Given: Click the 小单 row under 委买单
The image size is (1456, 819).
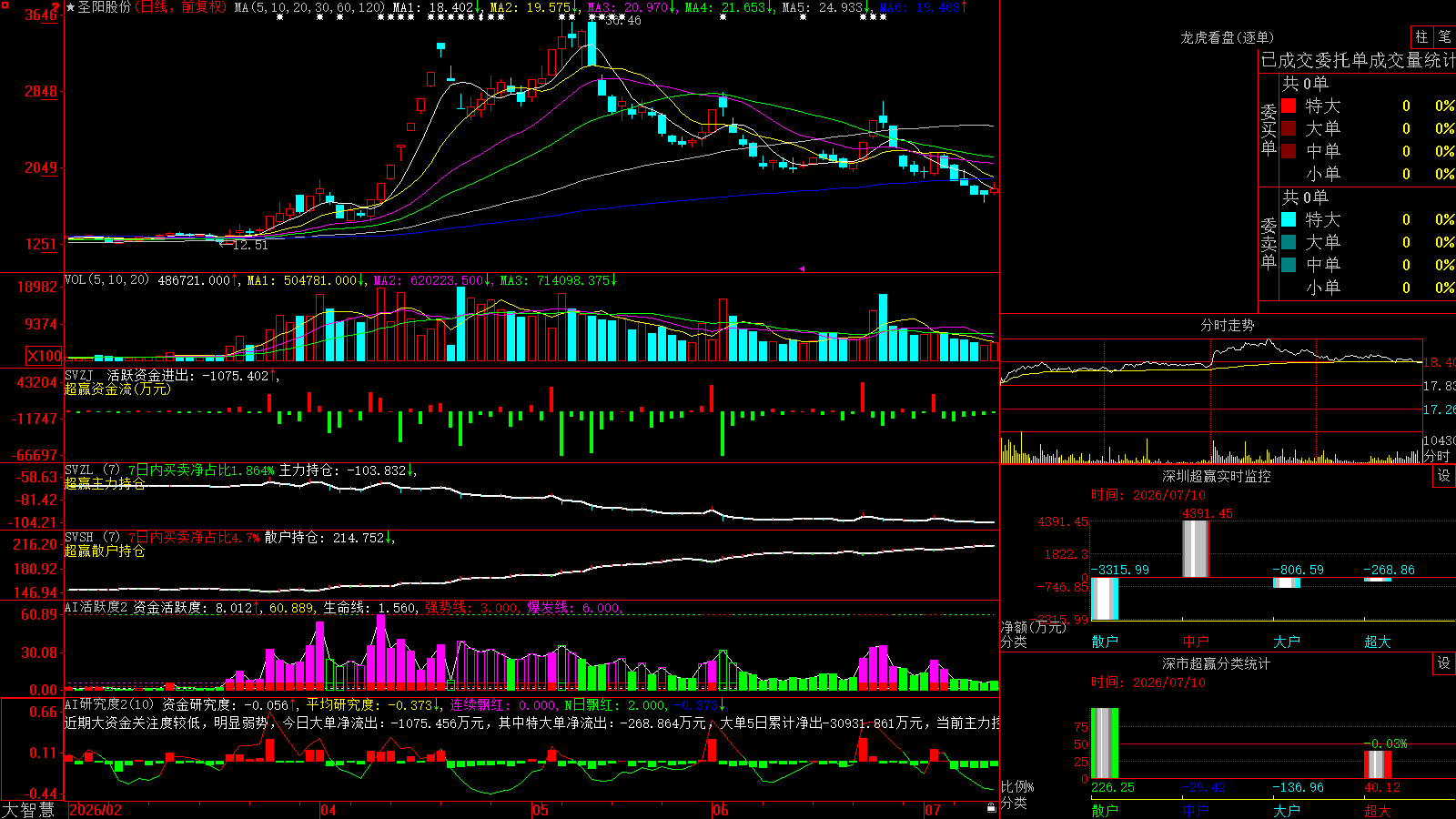Looking at the screenshot, I should point(1368,173).
